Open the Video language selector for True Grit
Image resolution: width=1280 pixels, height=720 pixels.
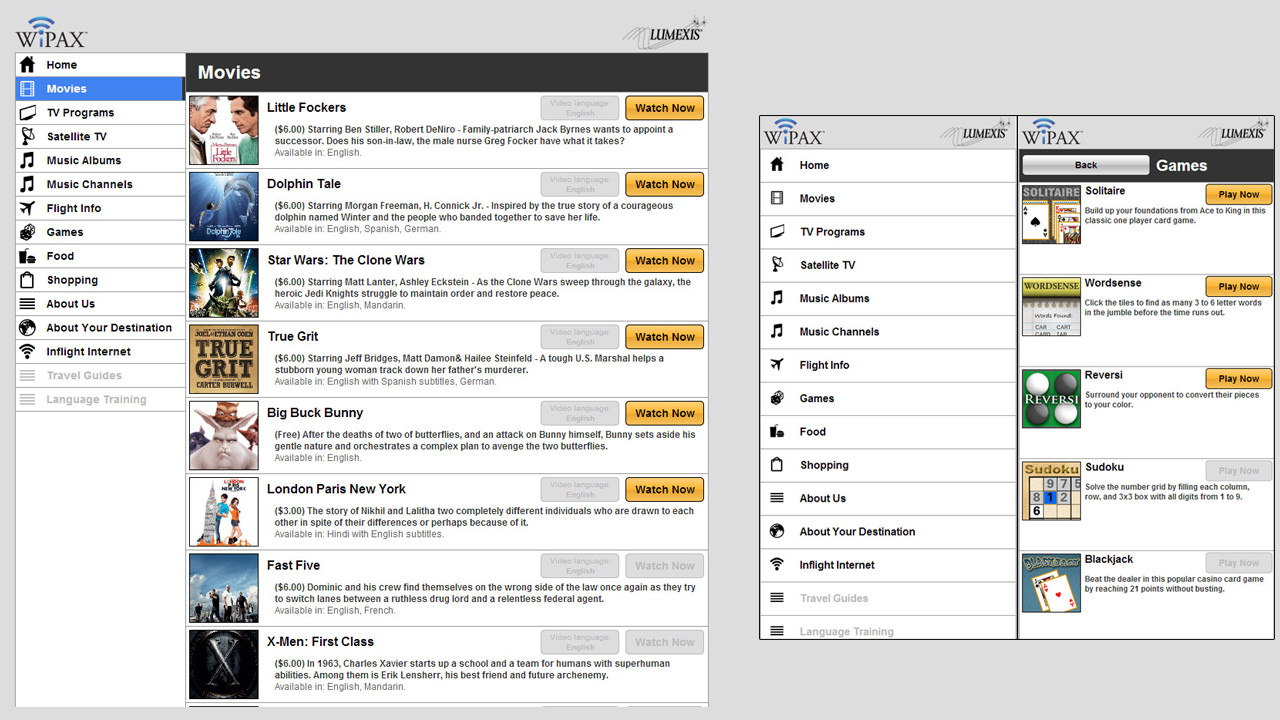click(x=580, y=337)
